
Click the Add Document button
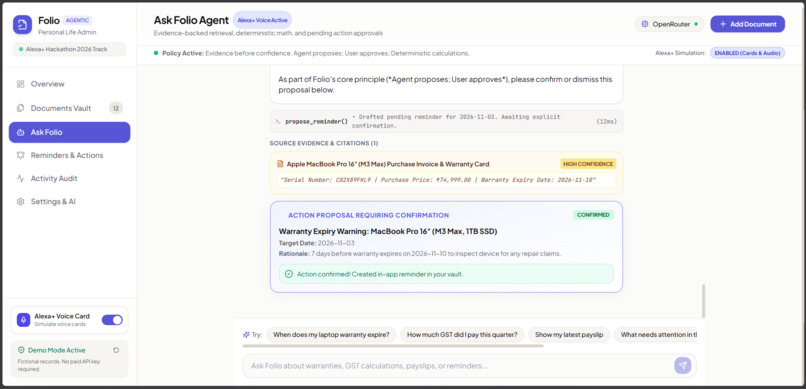[747, 24]
